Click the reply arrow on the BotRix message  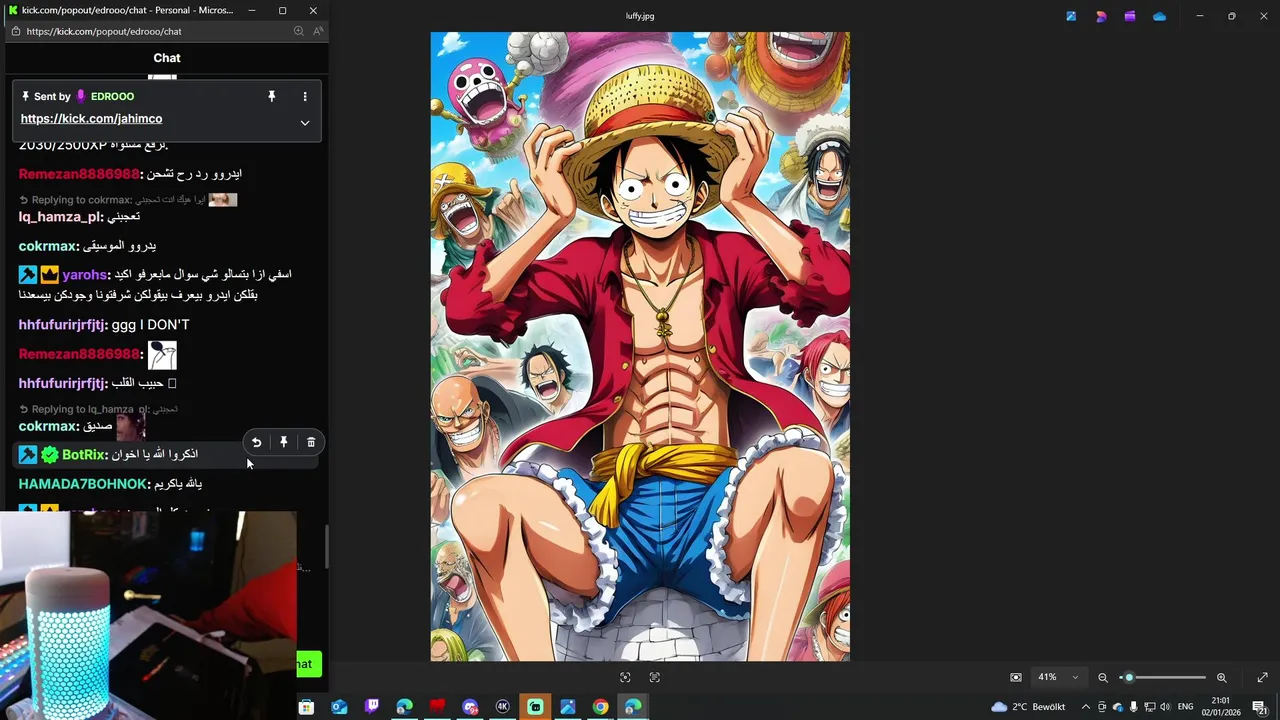tap(257, 442)
